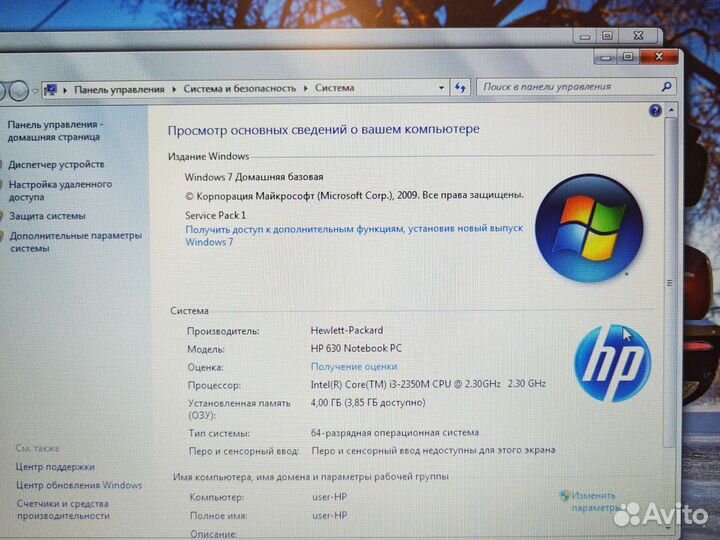Click 4,00 ГБ installed memory value
This screenshot has width=720, height=540.
click(368, 403)
